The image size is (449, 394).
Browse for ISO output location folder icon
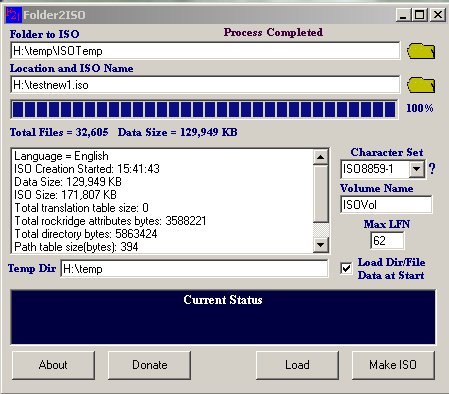tap(421, 85)
